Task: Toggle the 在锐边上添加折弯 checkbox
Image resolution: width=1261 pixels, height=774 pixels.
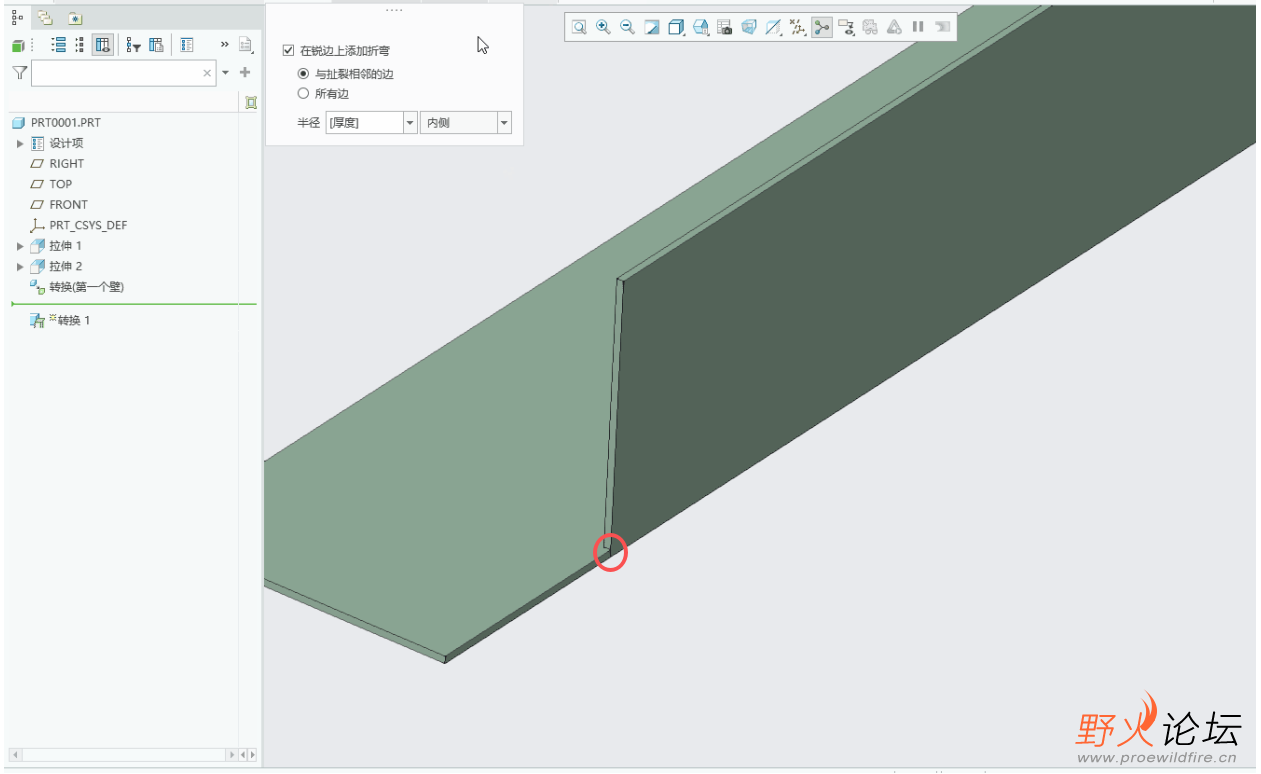Action: pos(289,50)
